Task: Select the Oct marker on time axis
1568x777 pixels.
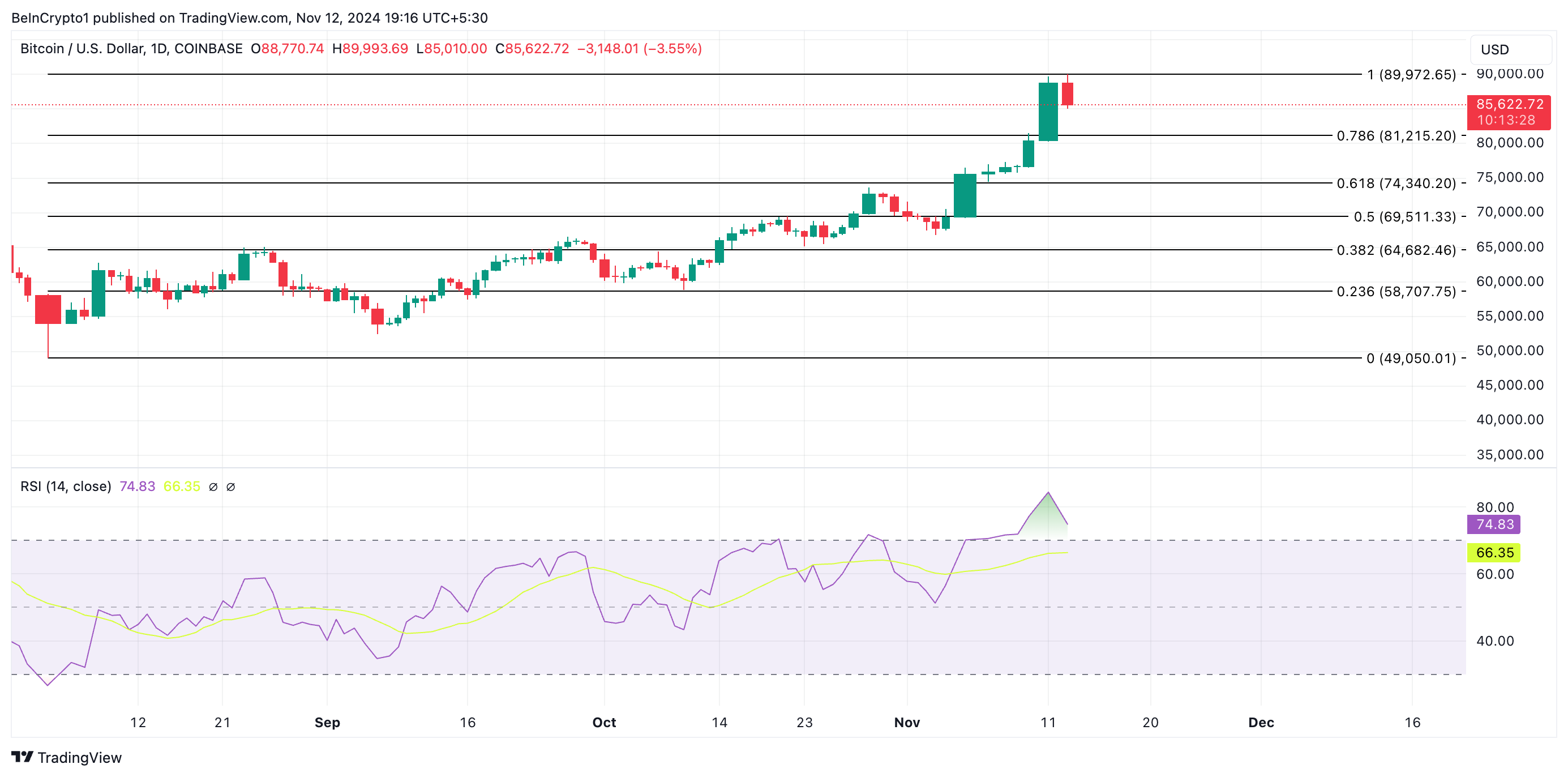Action: (x=604, y=722)
